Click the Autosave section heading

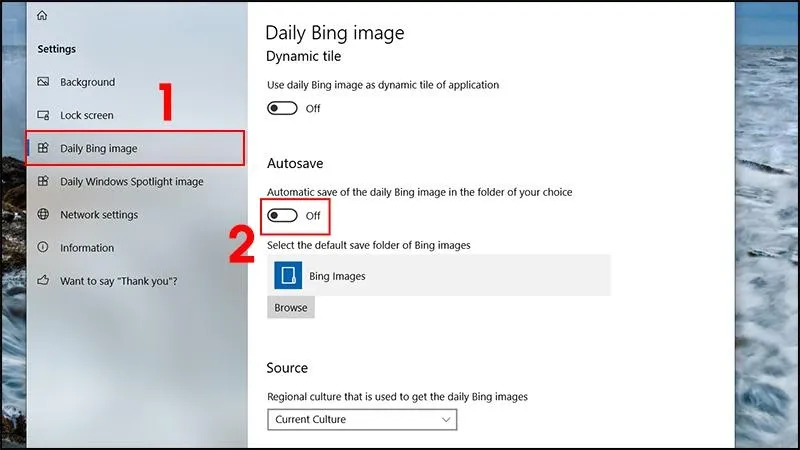[x=295, y=163]
